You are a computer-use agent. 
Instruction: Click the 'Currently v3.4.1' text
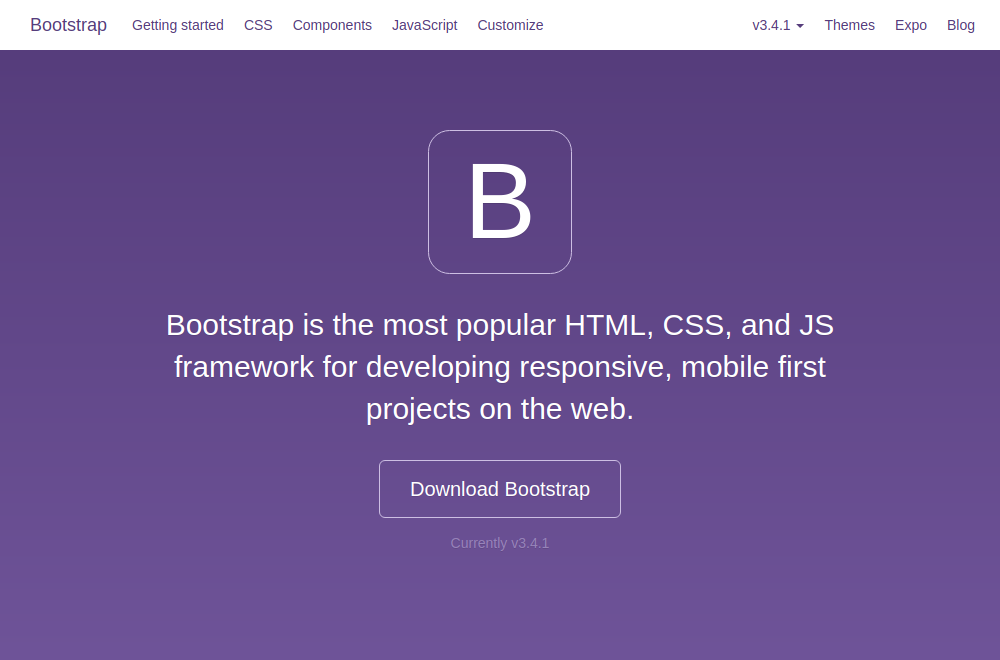(x=500, y=543)
